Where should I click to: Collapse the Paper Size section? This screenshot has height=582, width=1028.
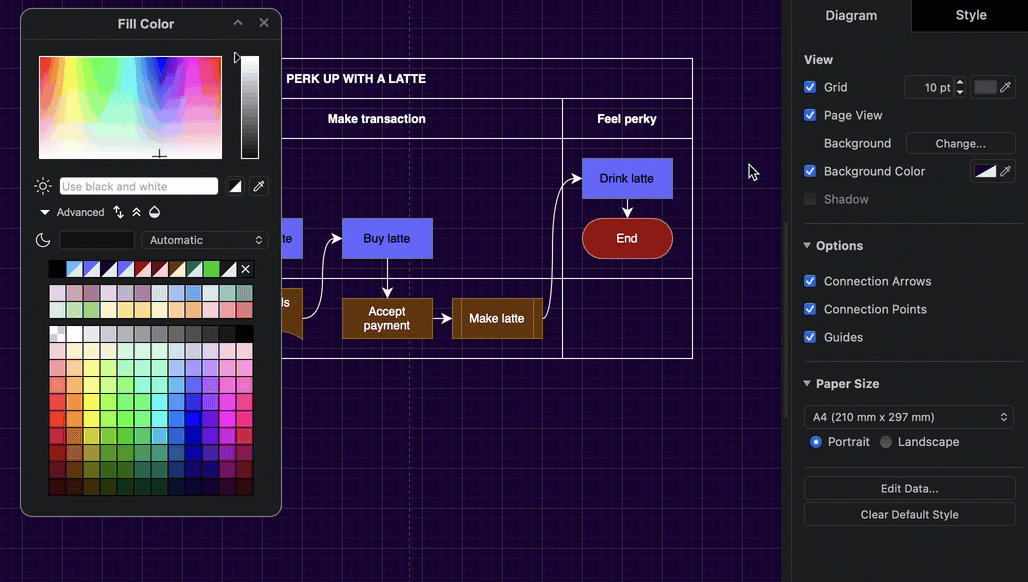click(807, 383)
